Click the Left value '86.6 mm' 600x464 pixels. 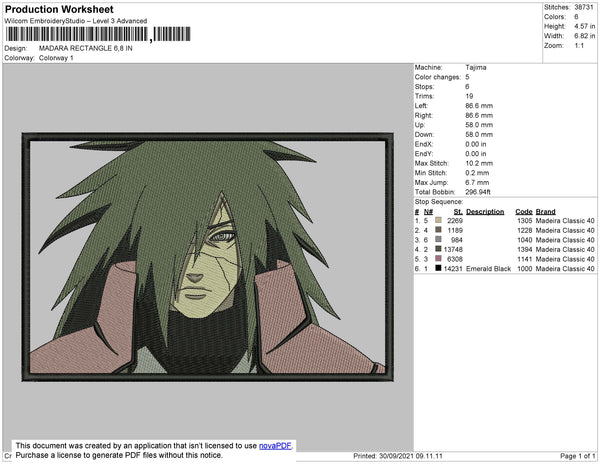click(x=479, y=106)
